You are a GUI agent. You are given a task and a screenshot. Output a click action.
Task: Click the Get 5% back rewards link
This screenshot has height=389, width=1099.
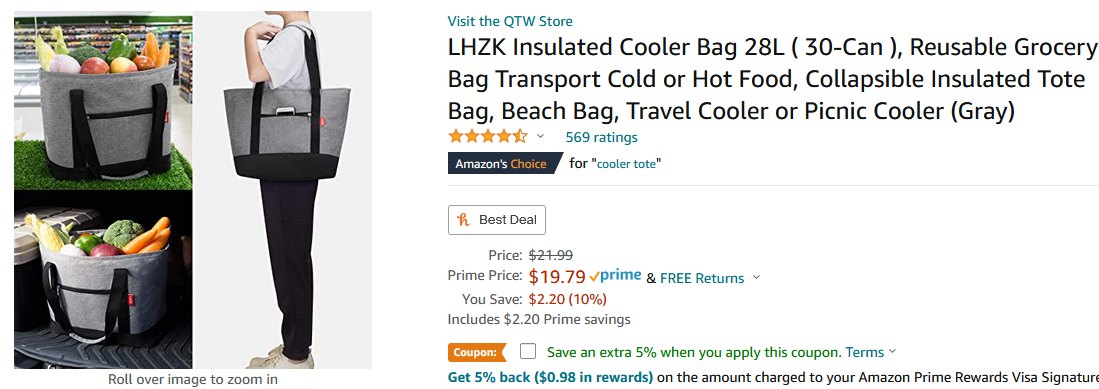tap(550, 377)
